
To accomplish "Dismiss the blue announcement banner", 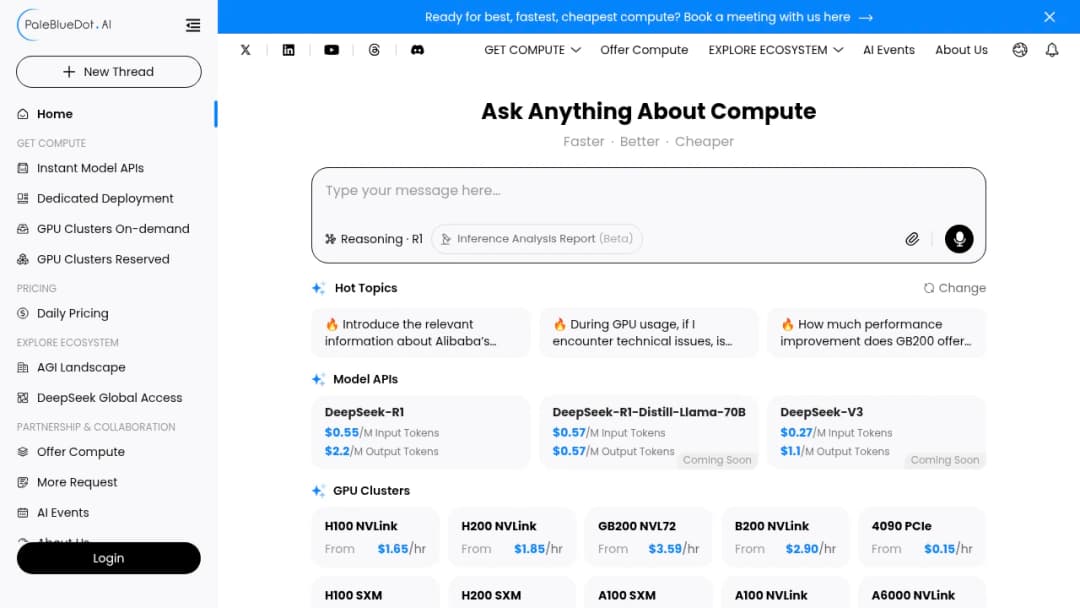I will coord(1049,17).
